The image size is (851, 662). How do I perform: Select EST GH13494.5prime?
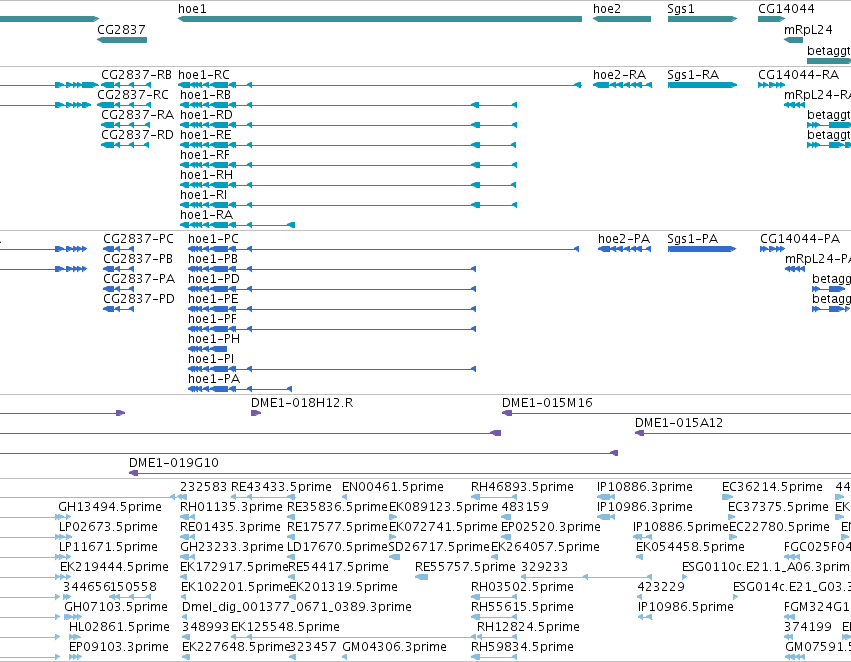click(110, 507)
